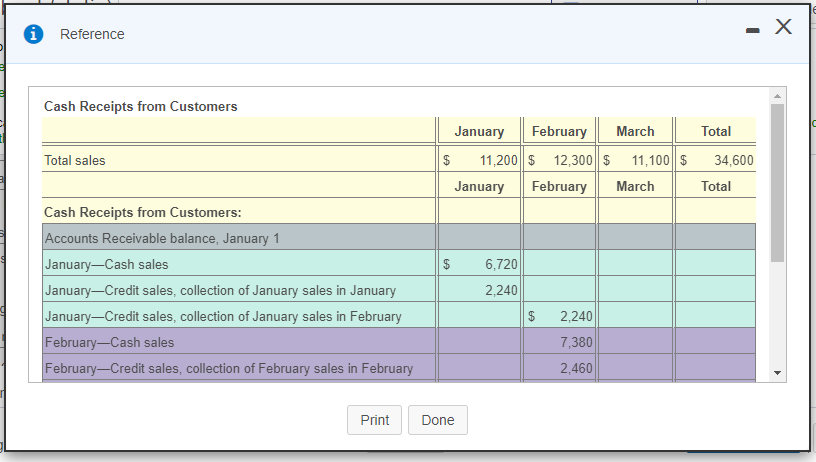
Task: Click the scroll up arrow of table
Action: pos(777,96)
